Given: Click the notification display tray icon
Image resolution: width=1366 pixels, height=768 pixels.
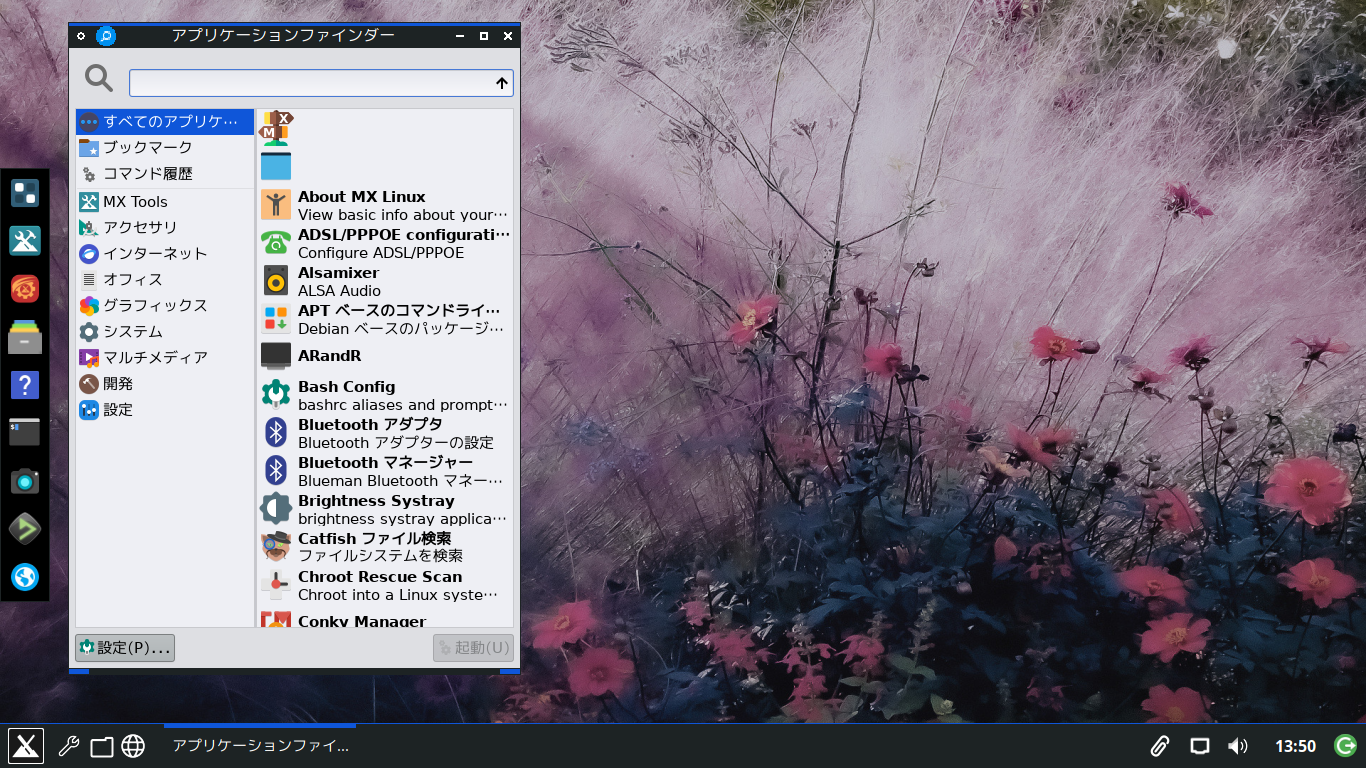Looking at the screenshot, I should pos(1200,746).
